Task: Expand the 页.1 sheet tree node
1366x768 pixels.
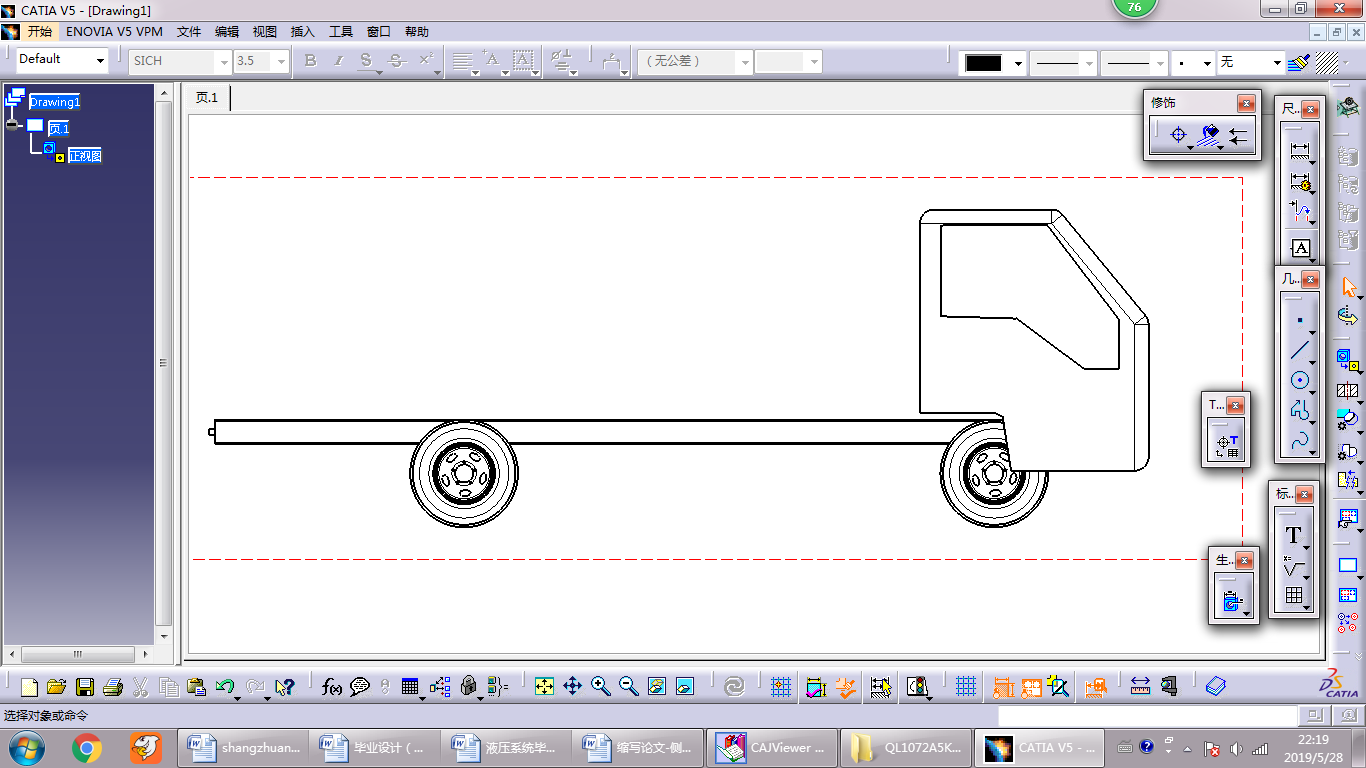Action: pyautogui.click(x=13, y=126)
